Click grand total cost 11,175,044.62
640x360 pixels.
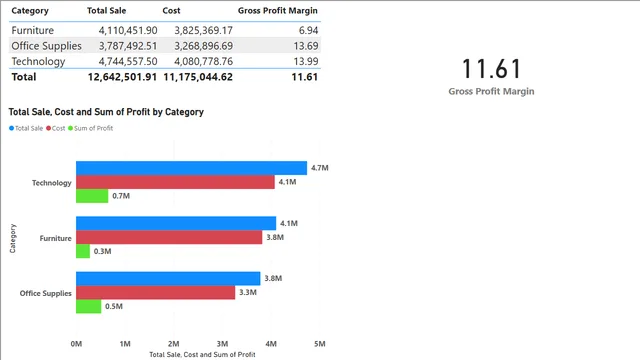click(x=198, y=77)
